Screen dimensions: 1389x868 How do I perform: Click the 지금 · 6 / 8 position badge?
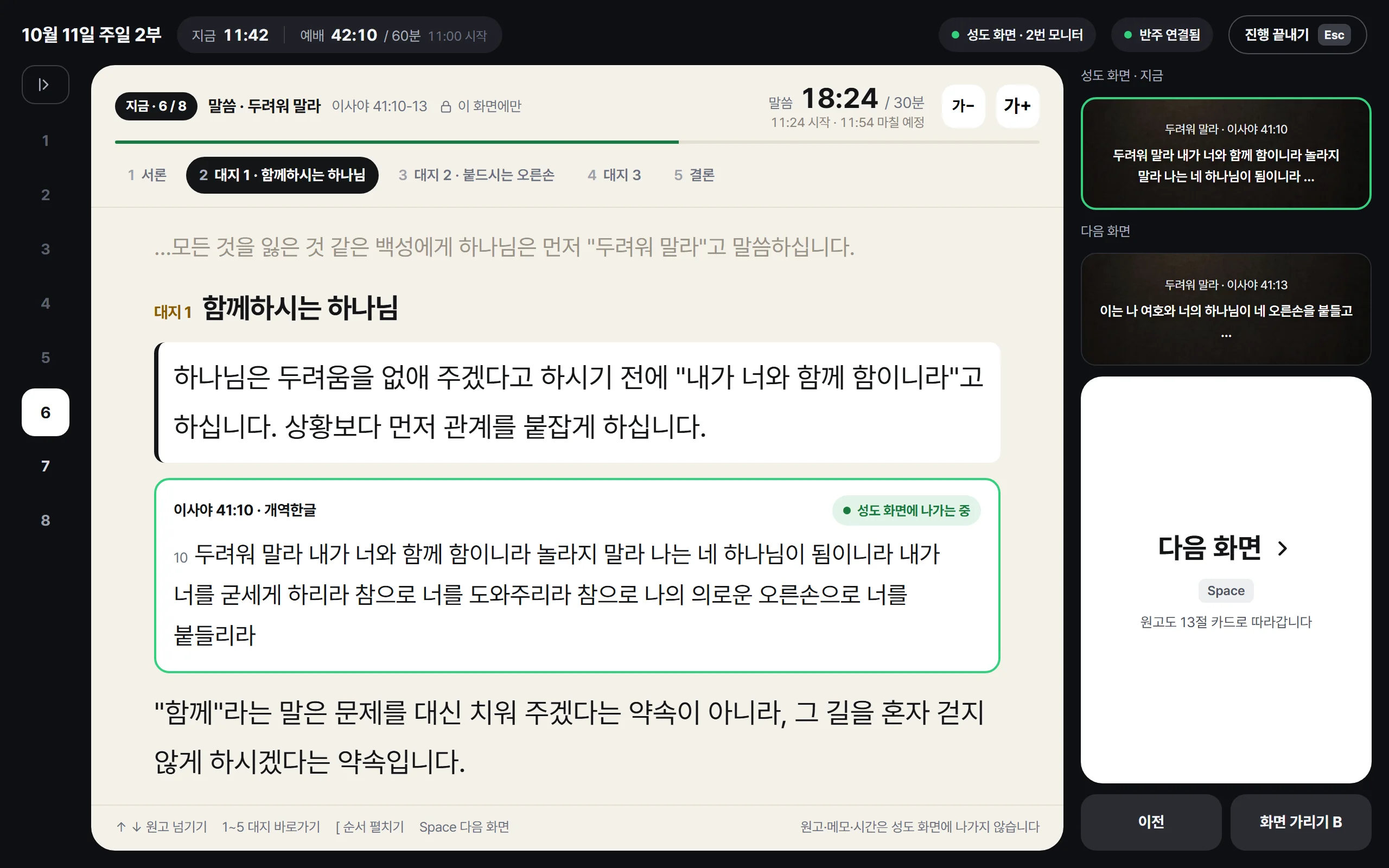(x=156, y=106)
